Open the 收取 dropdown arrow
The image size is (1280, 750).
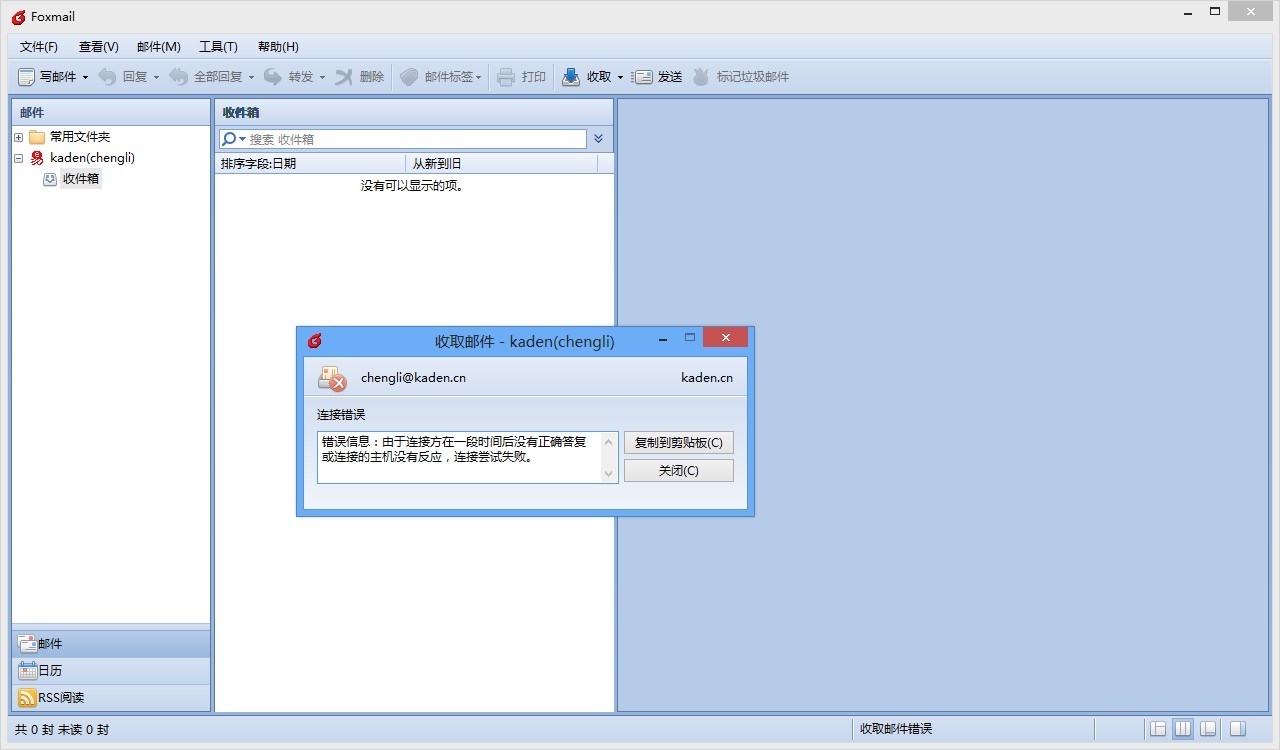pyautogui.click(x=622, y=76)
